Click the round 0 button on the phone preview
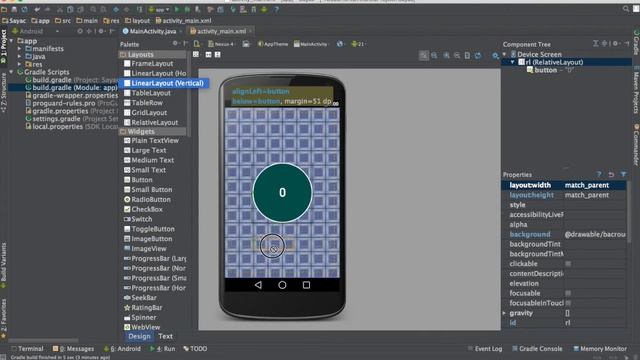Screen dimensions: 640x360 (x=282, y=193)
